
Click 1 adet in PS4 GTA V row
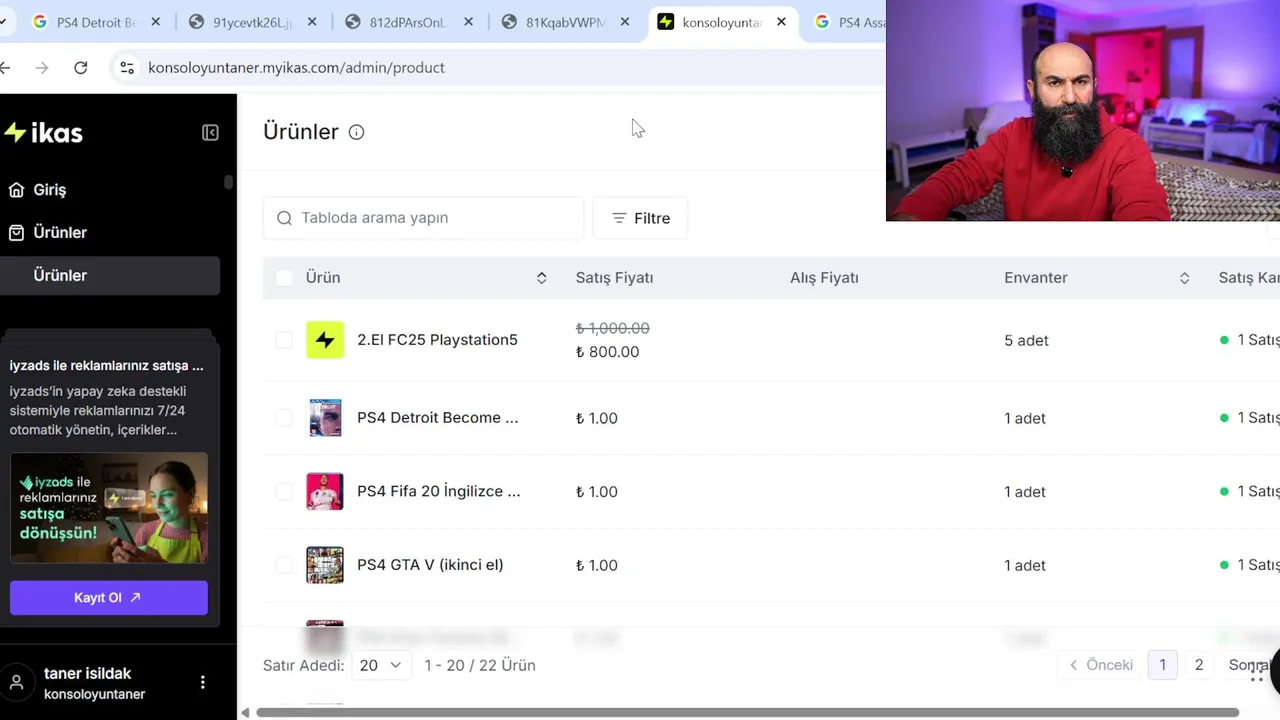click(1025, 565)
